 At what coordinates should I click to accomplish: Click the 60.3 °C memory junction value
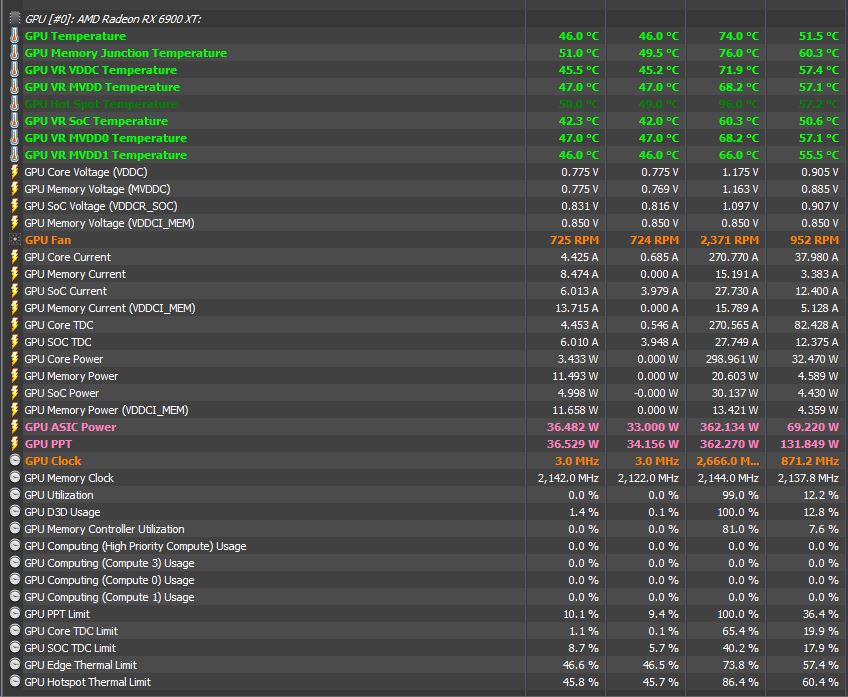click(x=819, y=53)
